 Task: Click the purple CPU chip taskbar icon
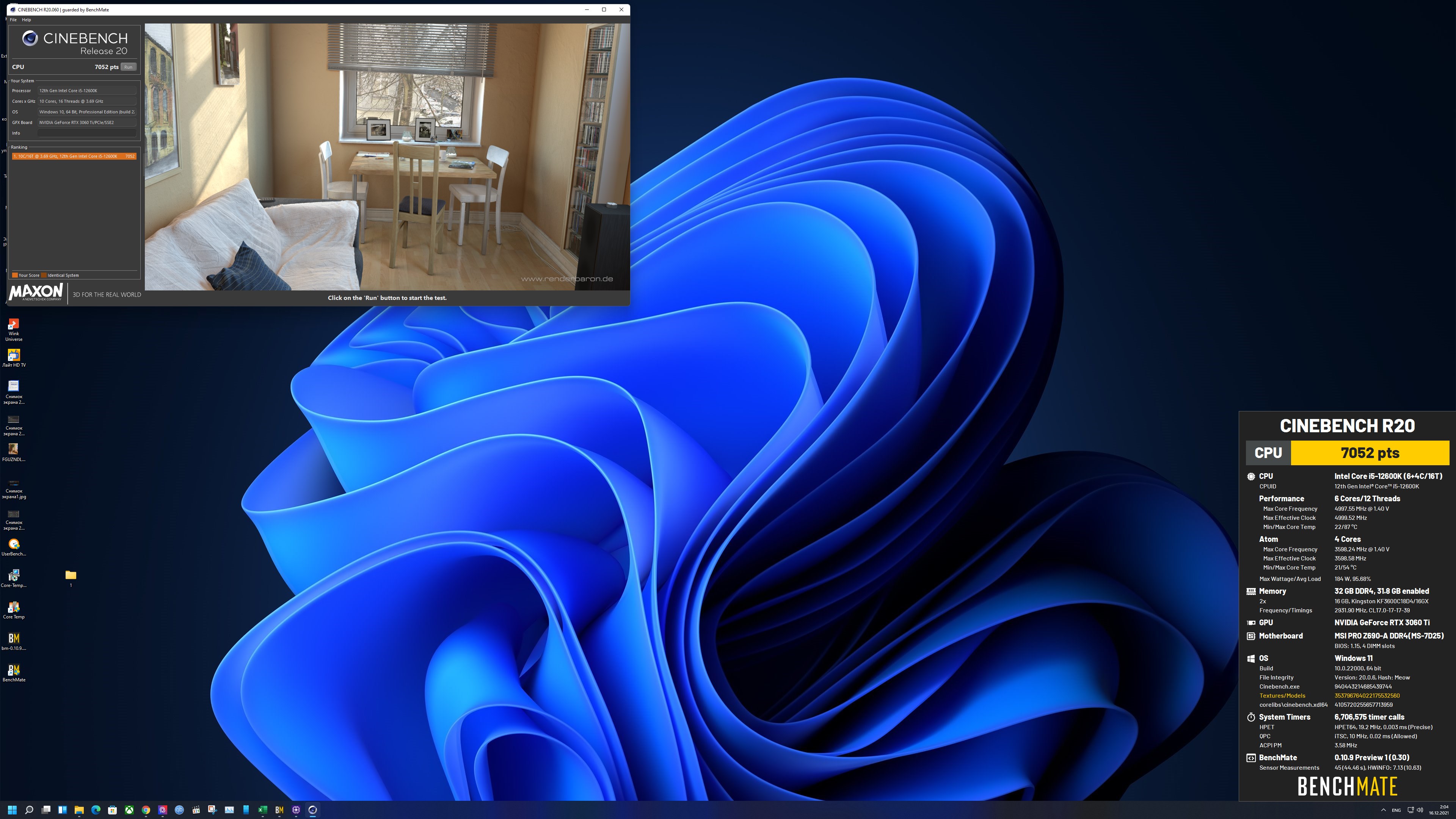pos(296,810)
